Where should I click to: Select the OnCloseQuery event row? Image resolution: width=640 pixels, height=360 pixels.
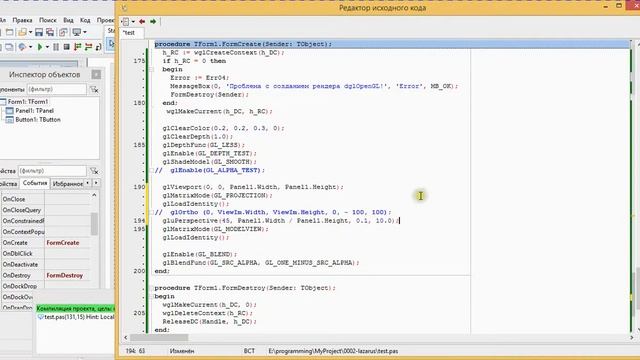coord(45,210)
